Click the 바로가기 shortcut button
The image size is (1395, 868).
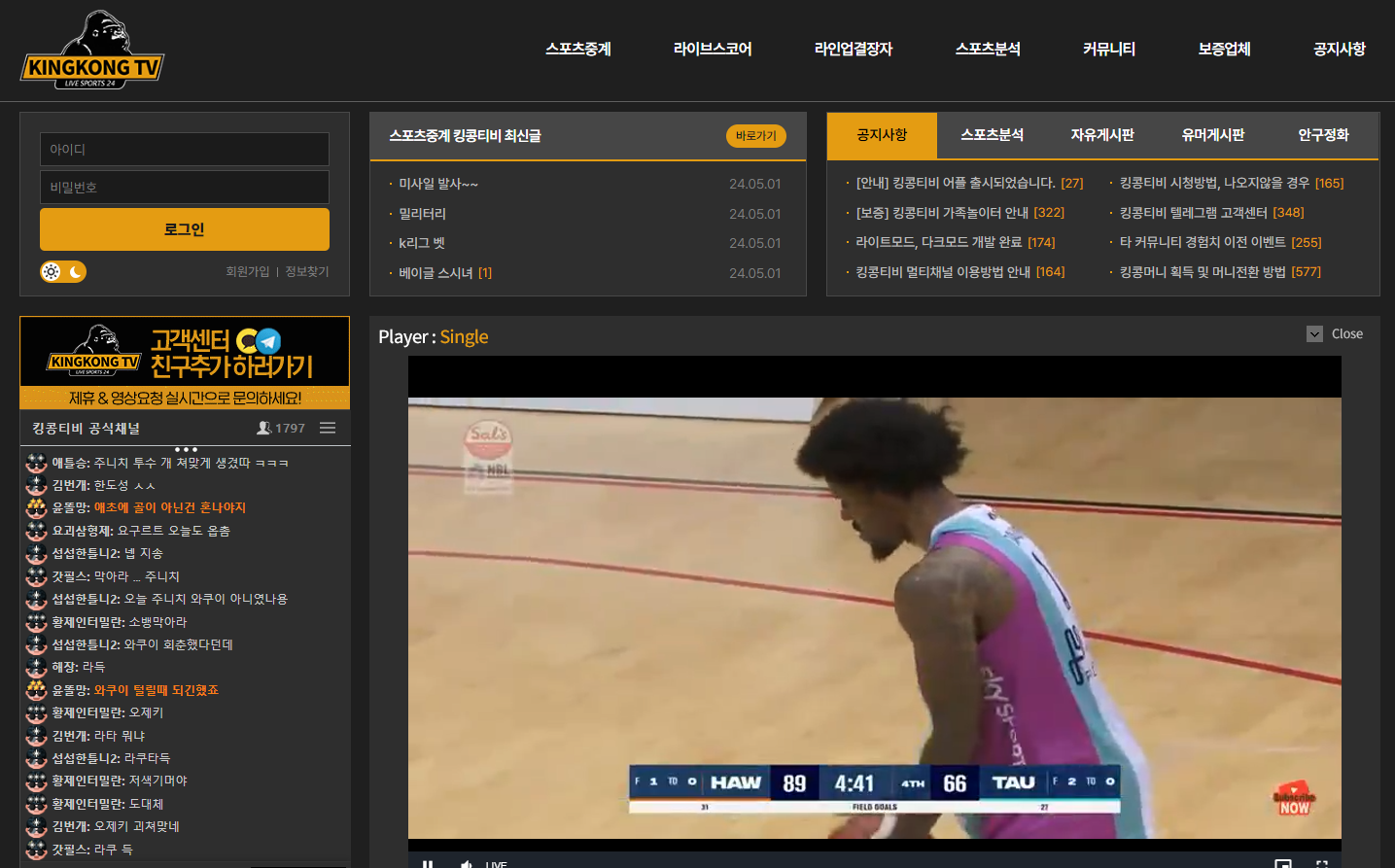coord(756,136)
